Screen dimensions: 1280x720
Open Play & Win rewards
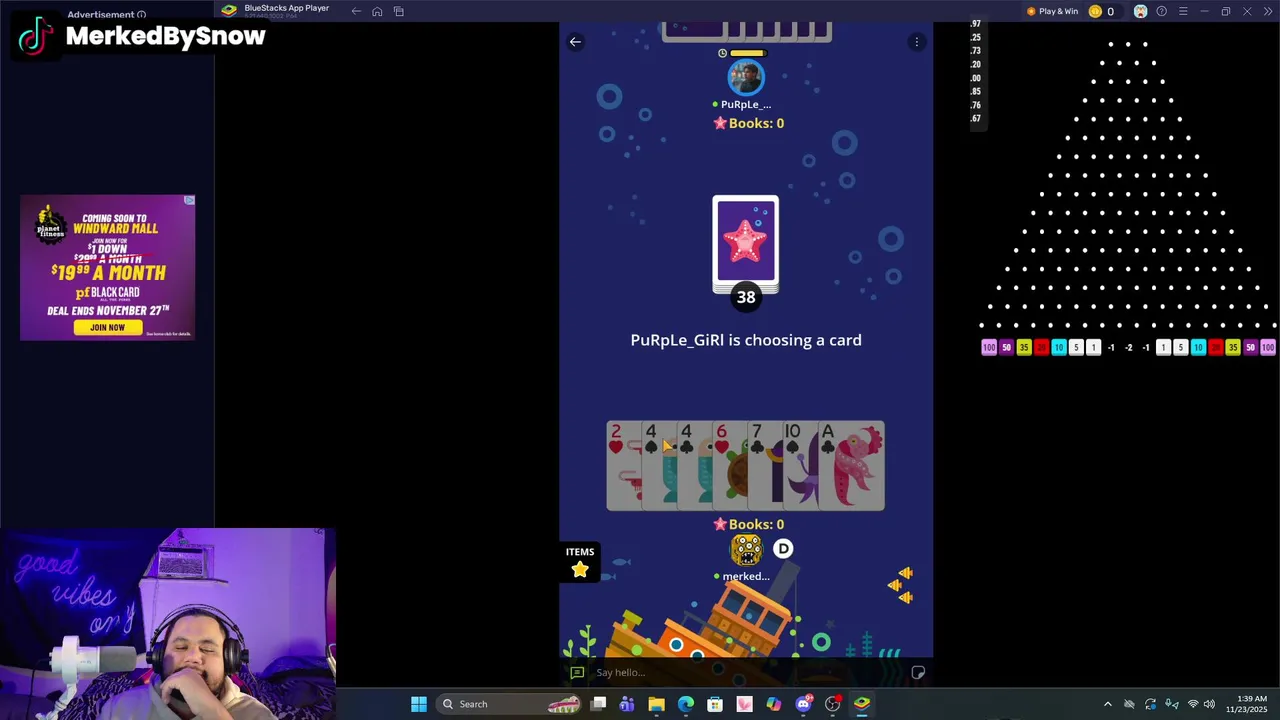tap(1052, 11)
